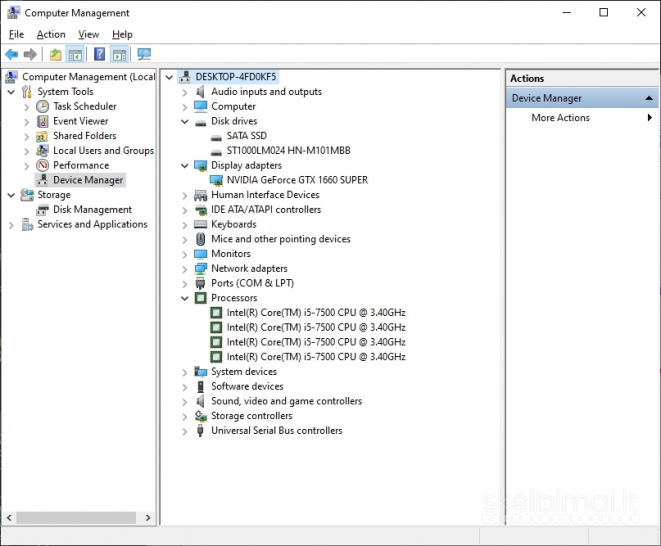
Task: Toggle Show/Hide Action Pane toolbar icon
Action: pyautogui.click(x=119, y=54)
